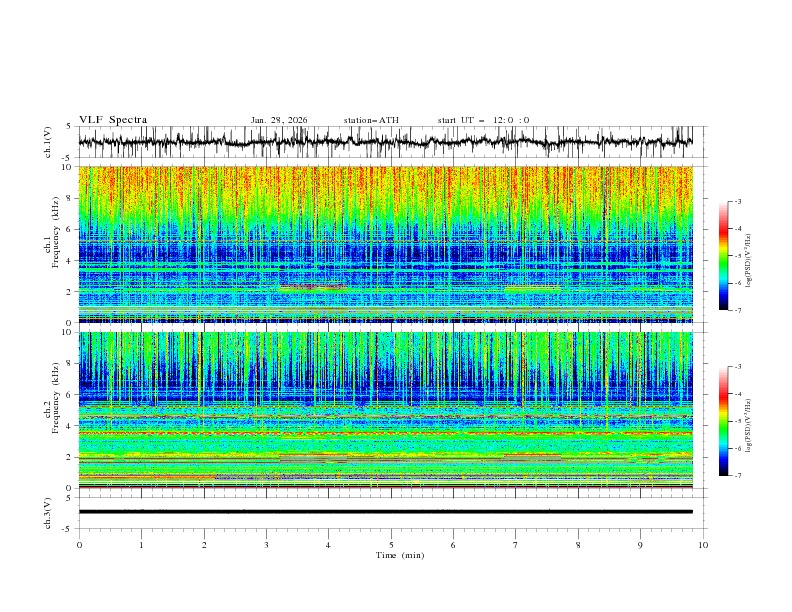This screenshot has height=612, width=792.
Task: Click the "Time (min)" axis label
Action: 400,555
